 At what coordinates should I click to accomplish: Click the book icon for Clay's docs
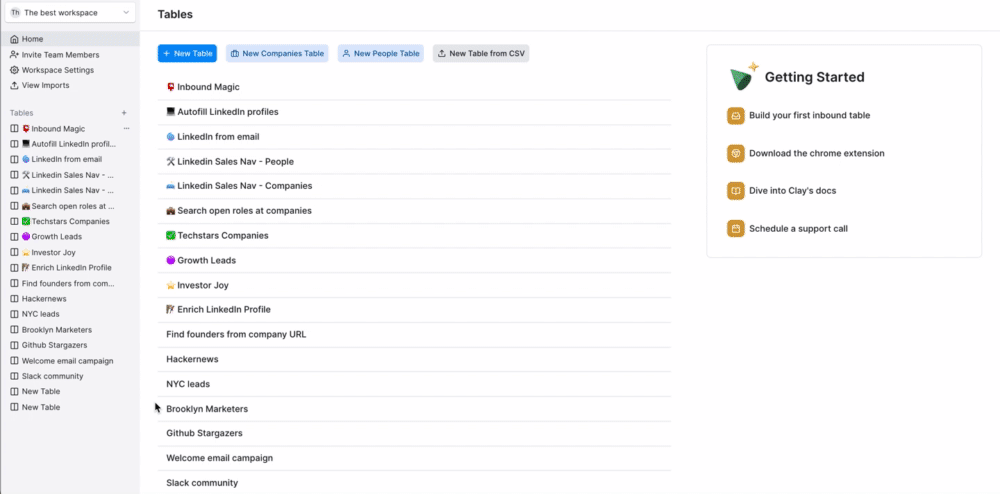tap(735, 191)
